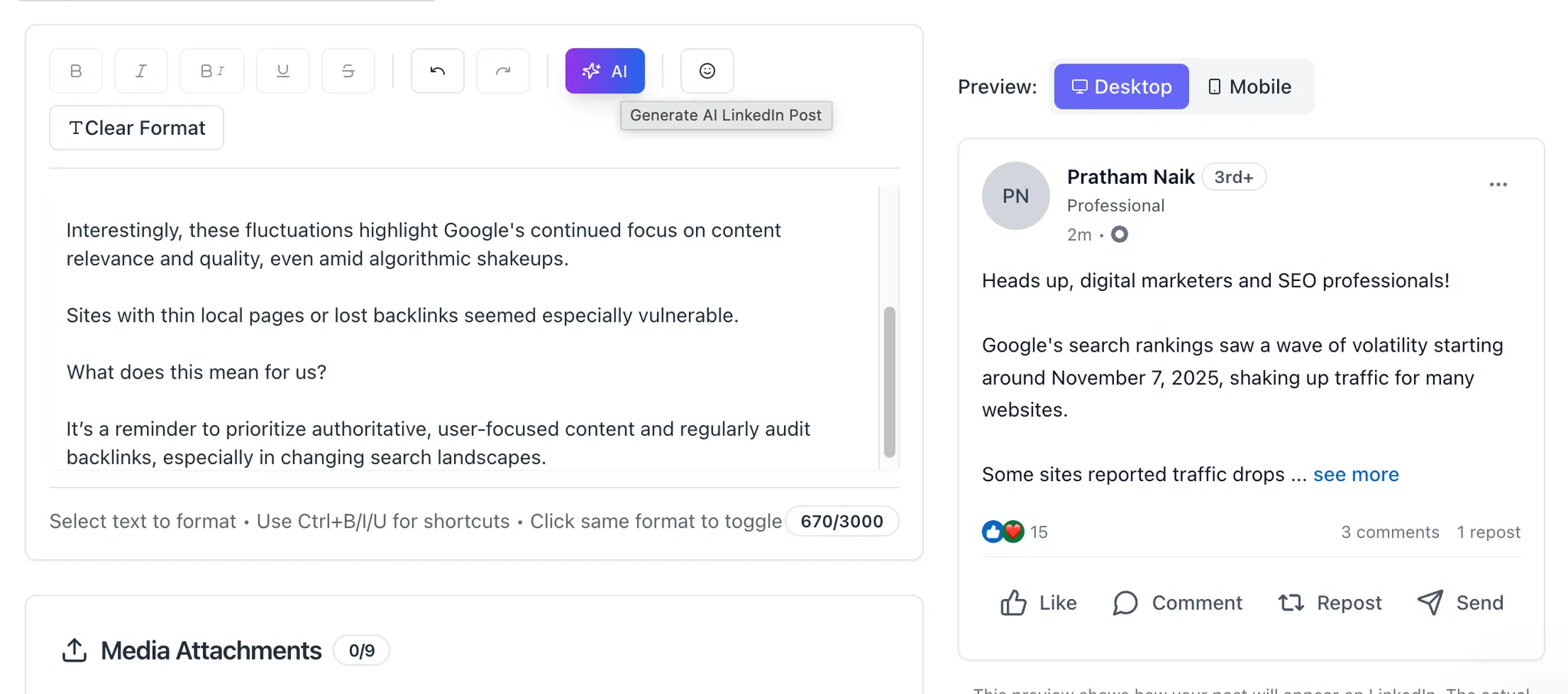The height and width of the screenshot is (694, 1568).
Task: Switch preview to Desktop view
Action: click(x=1121, y=87)
